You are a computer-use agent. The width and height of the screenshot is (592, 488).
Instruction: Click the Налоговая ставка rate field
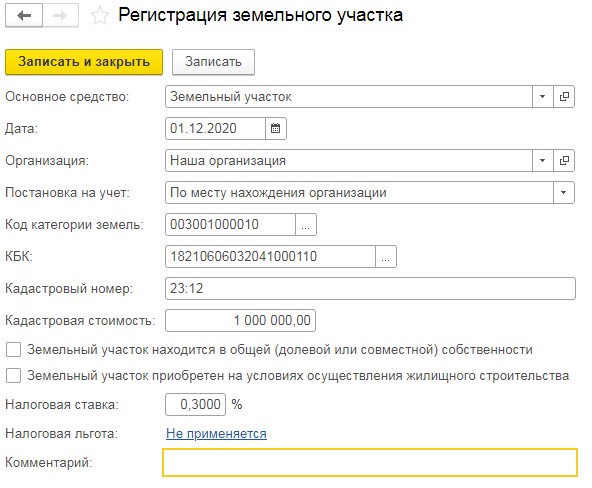pos(196,405)
